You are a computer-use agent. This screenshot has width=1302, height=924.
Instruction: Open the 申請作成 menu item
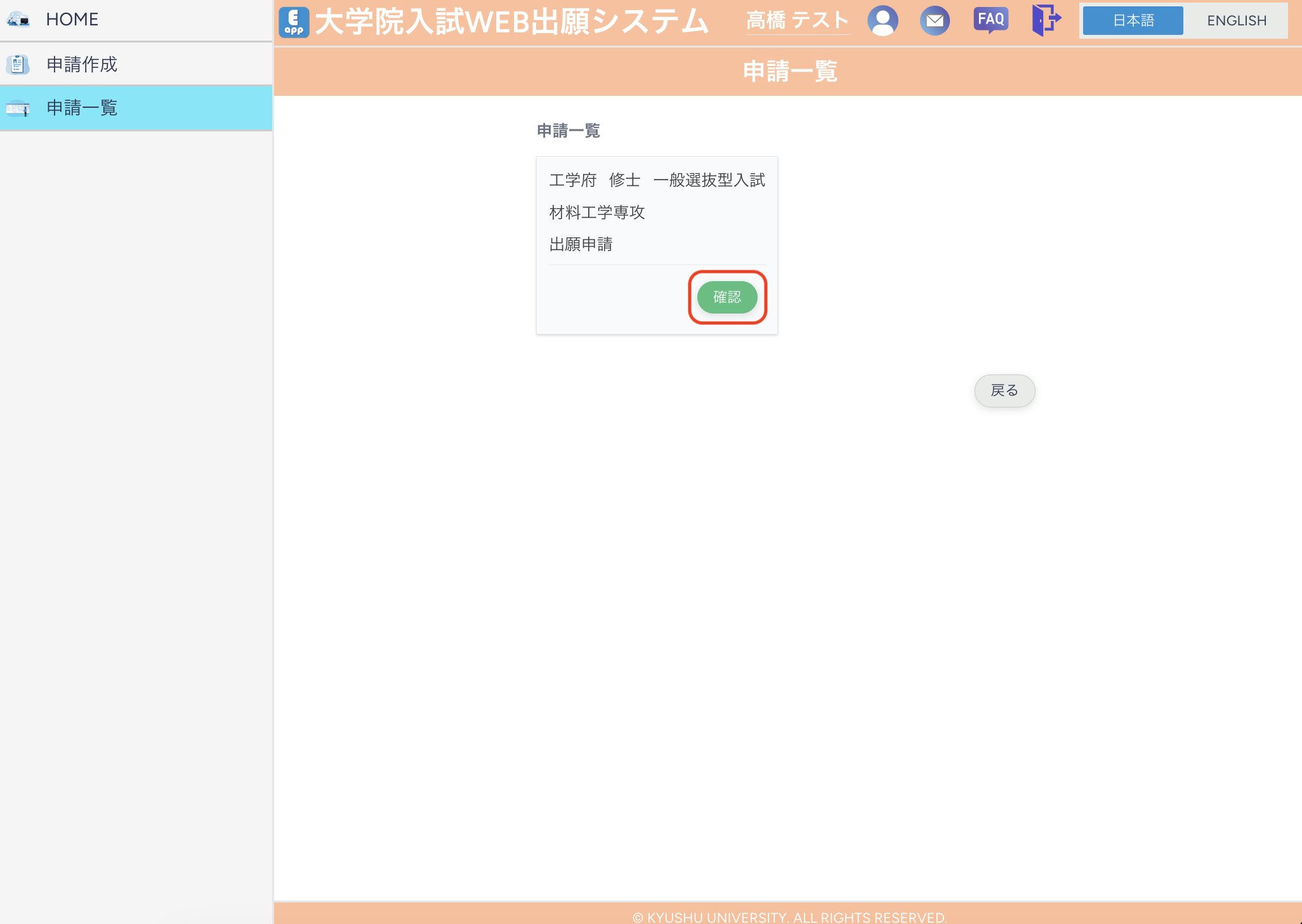(x=82, y=64)
